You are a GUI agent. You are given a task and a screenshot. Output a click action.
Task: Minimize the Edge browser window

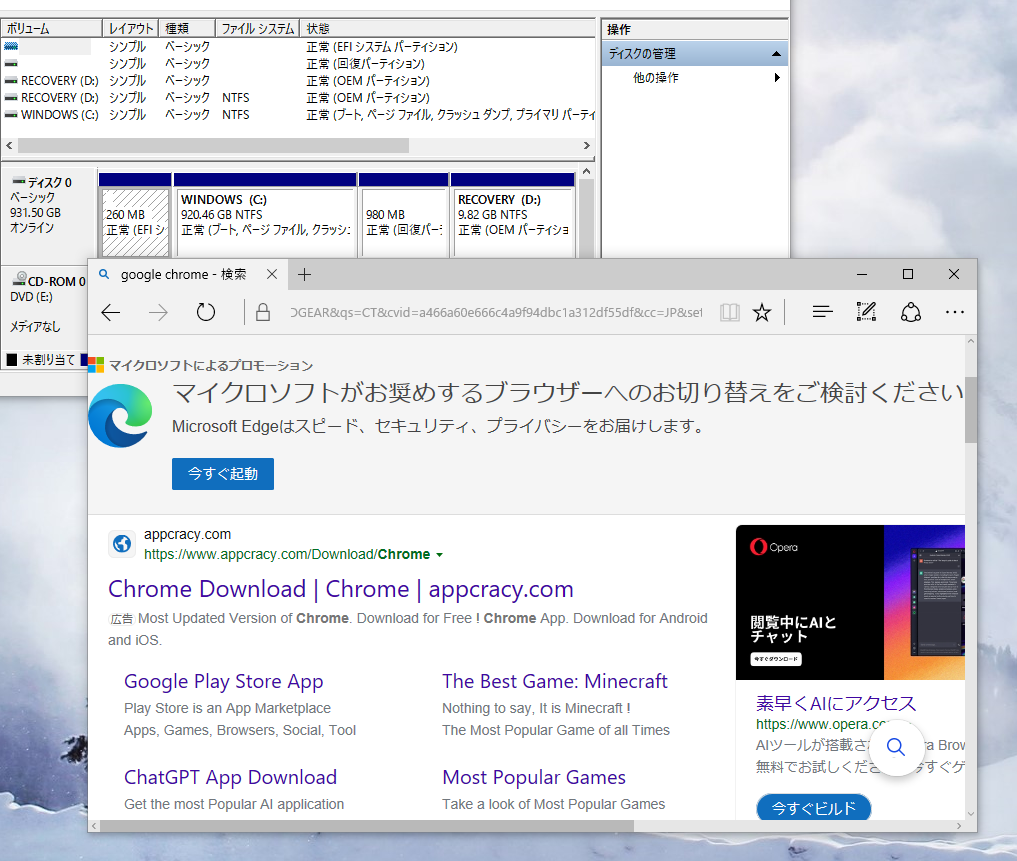pos(862,274)
